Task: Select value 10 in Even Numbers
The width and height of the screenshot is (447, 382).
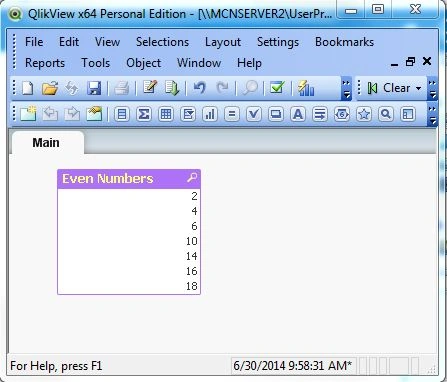Action: click(129, 241)
